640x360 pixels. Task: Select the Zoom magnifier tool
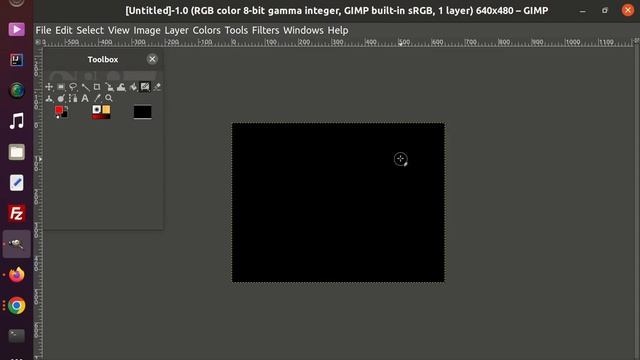109,98
